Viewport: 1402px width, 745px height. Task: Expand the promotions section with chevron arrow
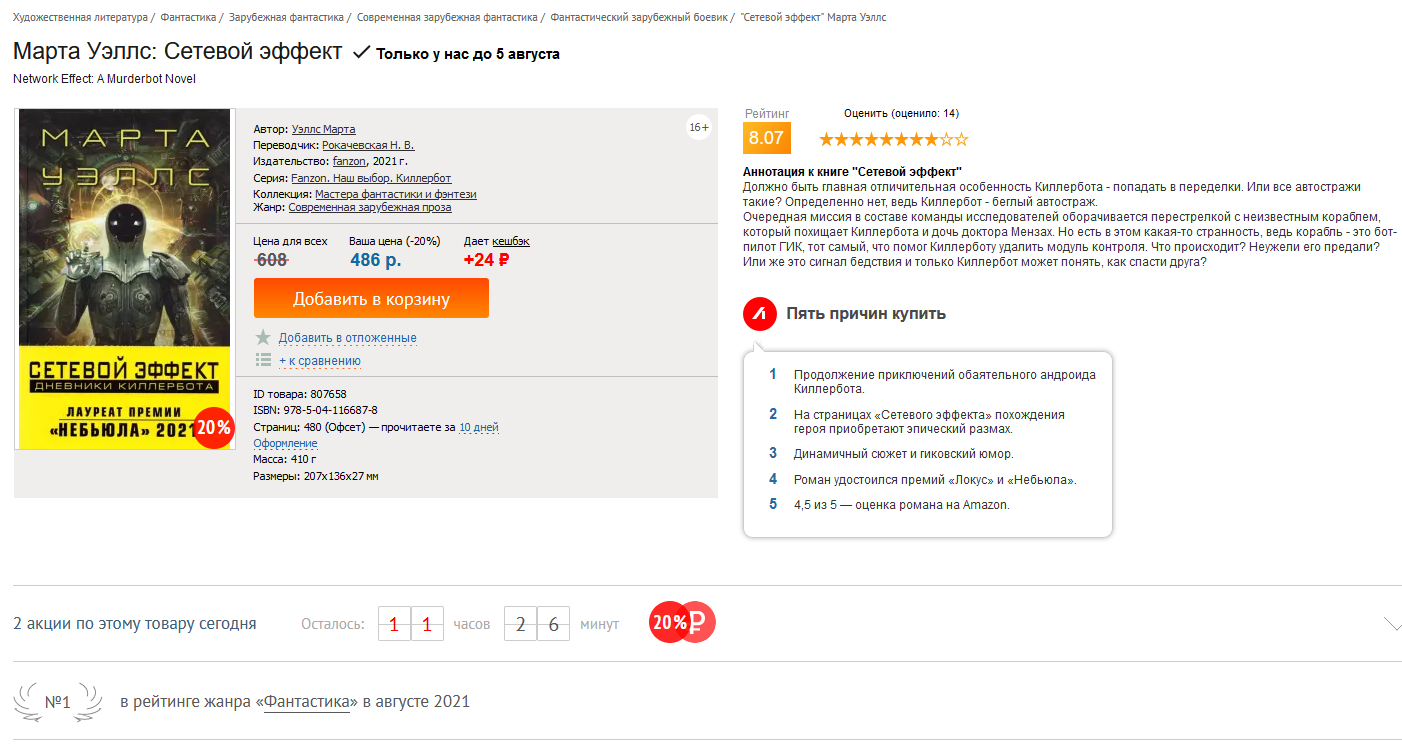[1393, 624]
